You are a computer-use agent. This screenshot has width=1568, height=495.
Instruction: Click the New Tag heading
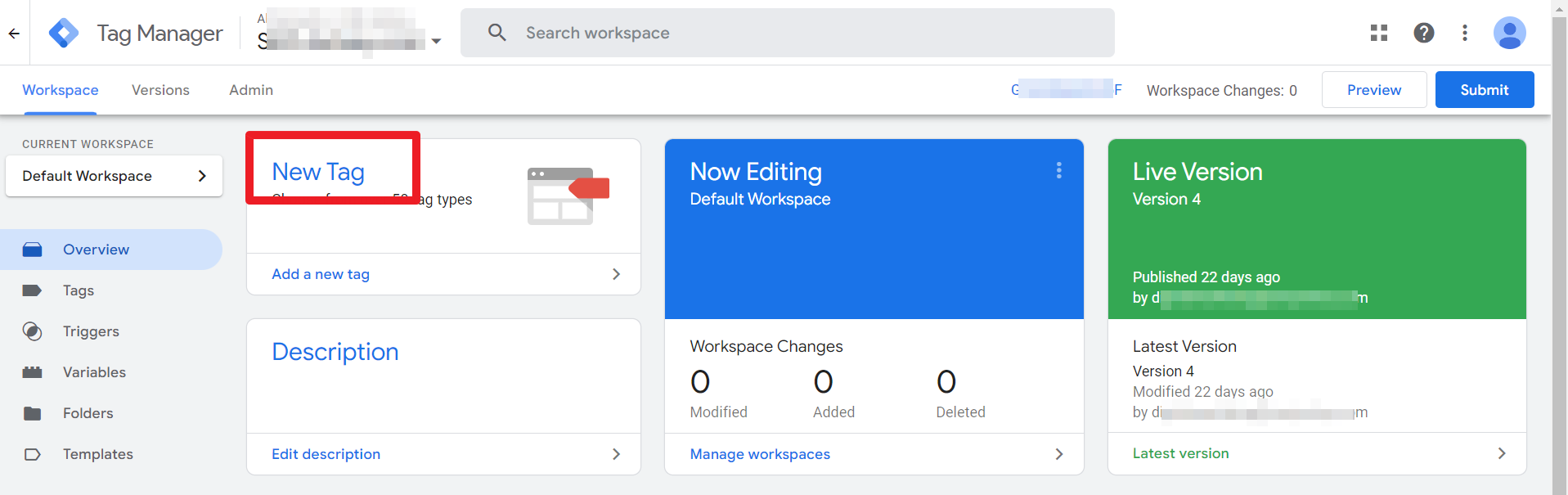[x=318, y=172]
